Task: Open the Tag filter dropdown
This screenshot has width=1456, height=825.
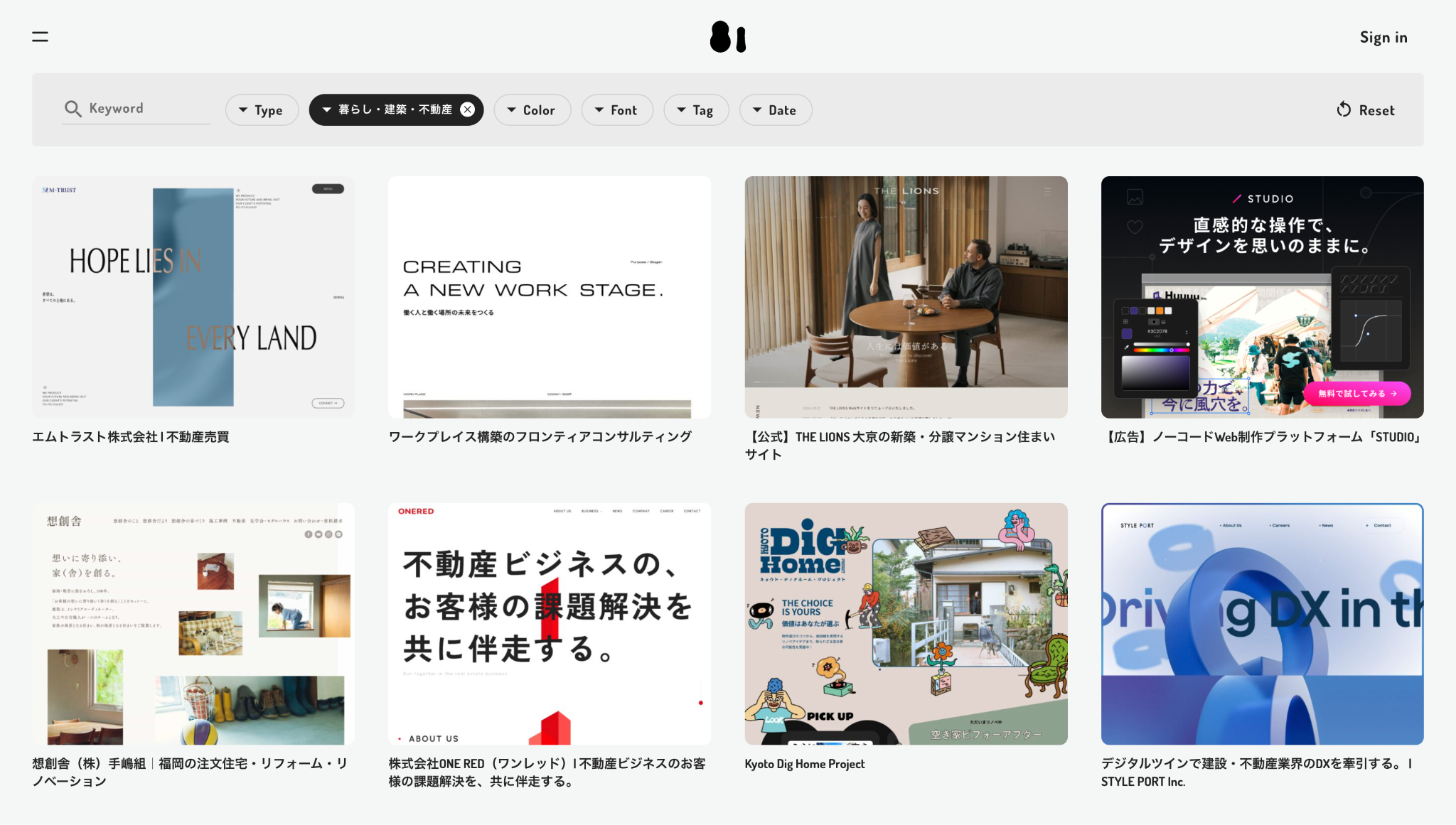Action: [695, 110]
